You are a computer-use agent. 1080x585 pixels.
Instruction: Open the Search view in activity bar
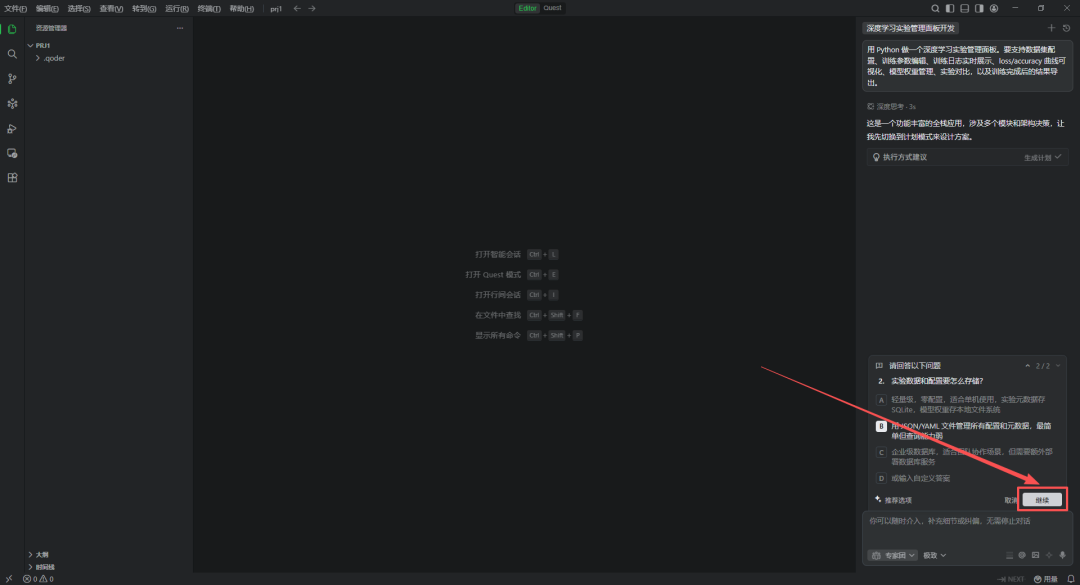click(12, 54)
